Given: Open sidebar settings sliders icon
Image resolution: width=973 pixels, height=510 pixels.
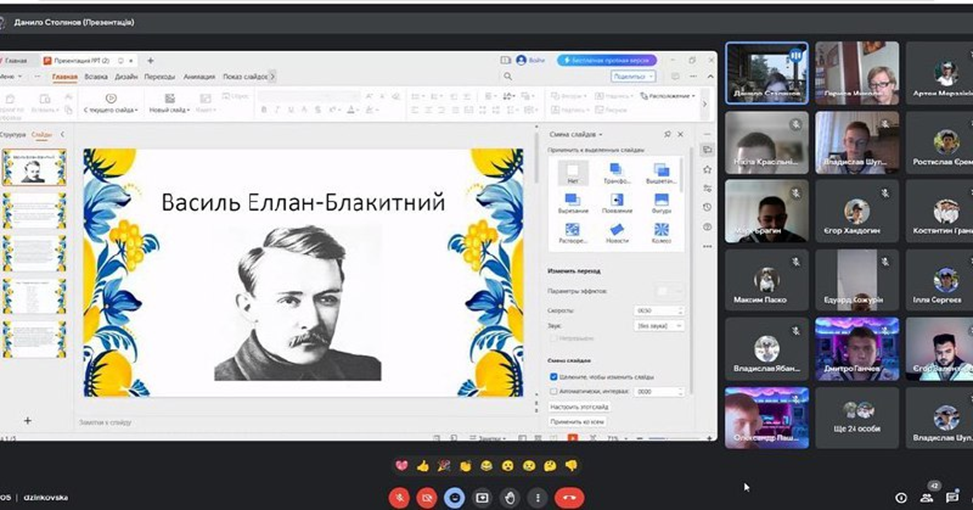Looking at the screenshot, I should (707, 188).
